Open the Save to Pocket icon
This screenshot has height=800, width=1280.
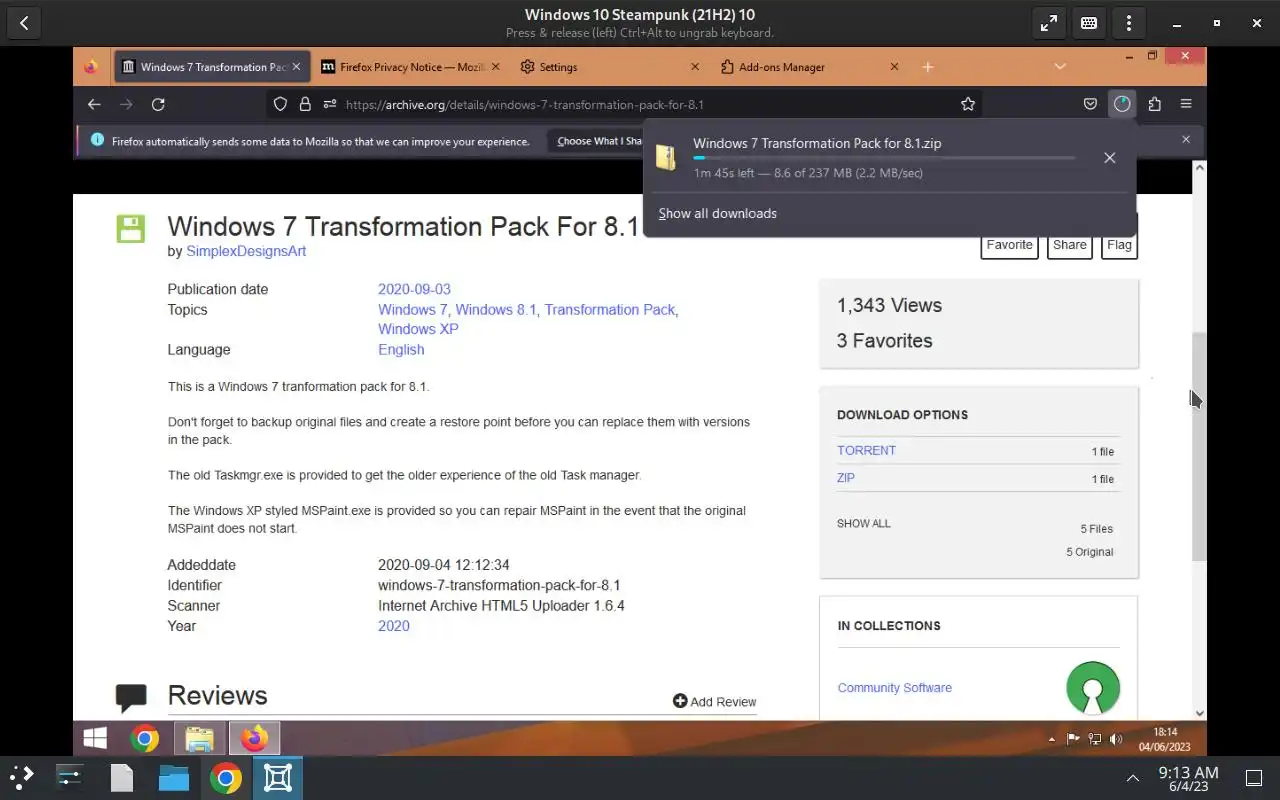click(x=1090, y=104)
